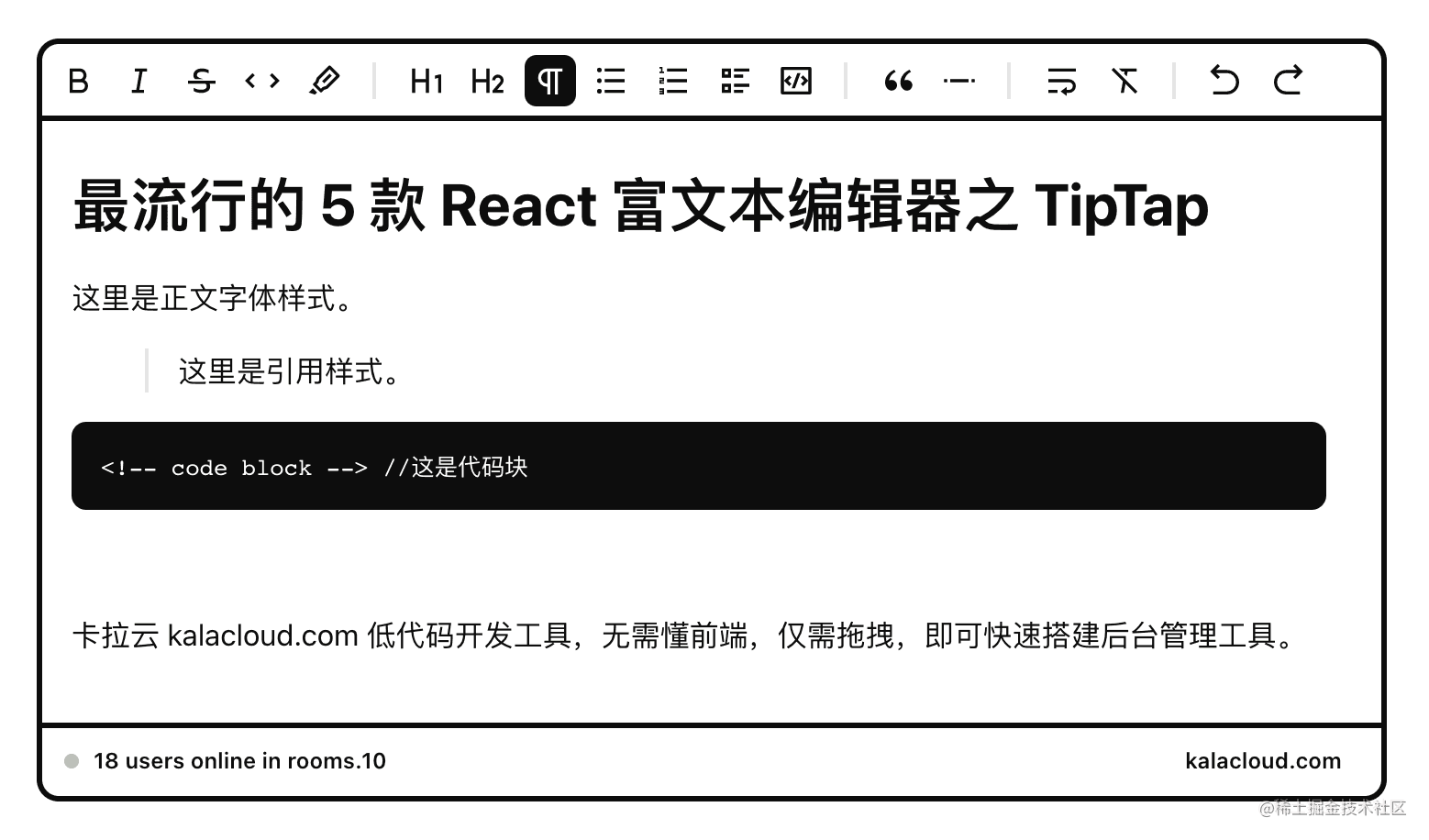This screenshot has width=1429, height=840.
Task: Insert inline code formatting
Action: [261, 82]
